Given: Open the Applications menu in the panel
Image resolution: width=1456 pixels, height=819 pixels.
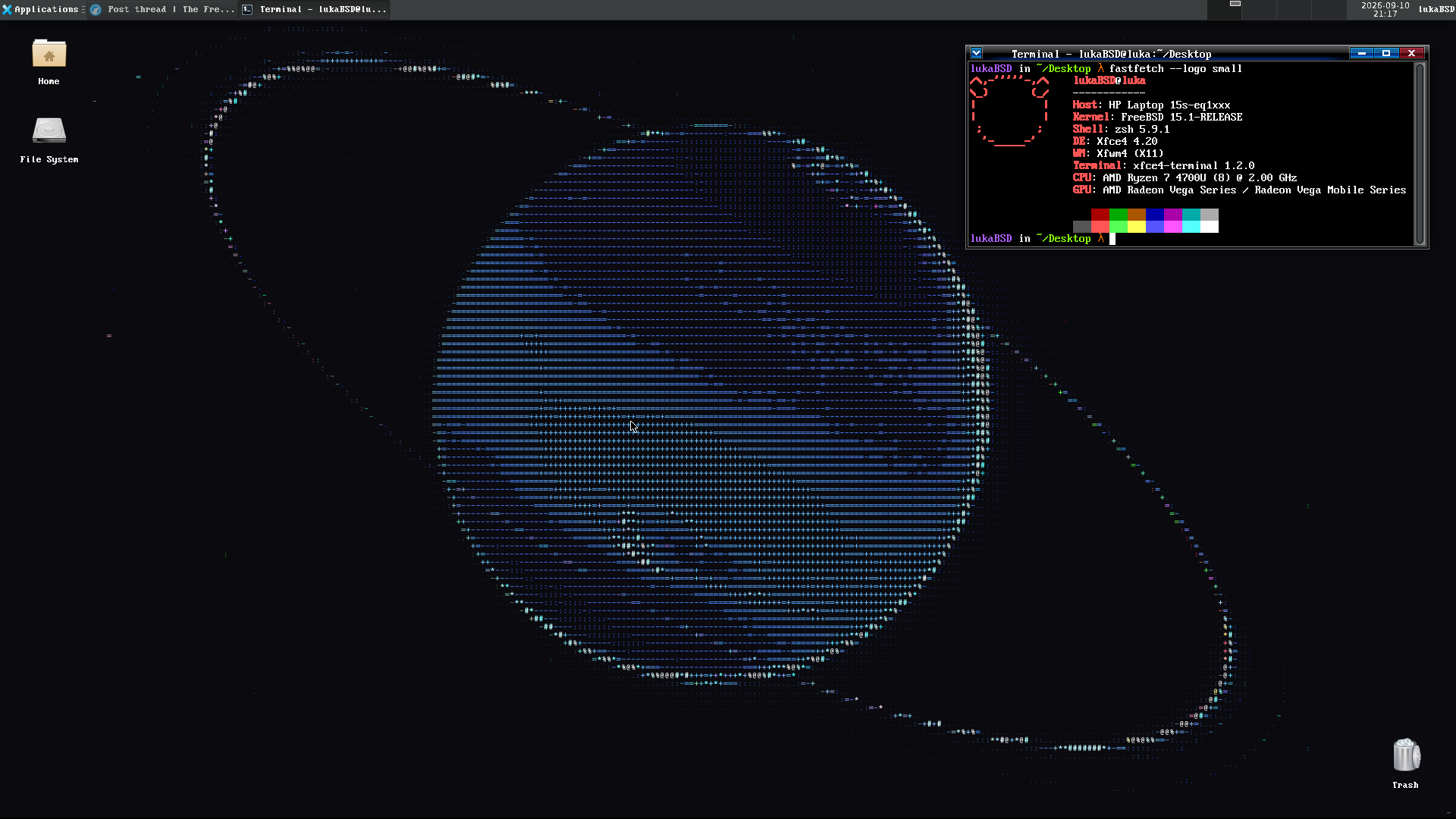Looking at the screenshot, I should pos(40,9).
